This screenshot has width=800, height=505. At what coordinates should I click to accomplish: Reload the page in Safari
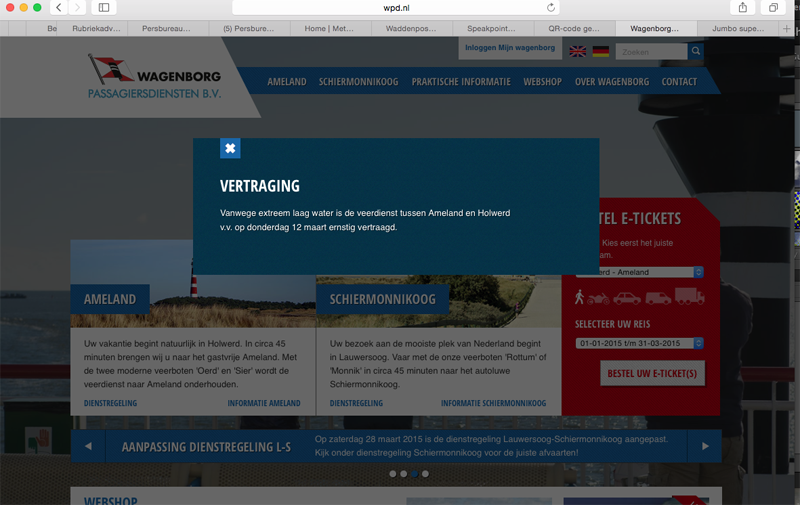[551, 8]
